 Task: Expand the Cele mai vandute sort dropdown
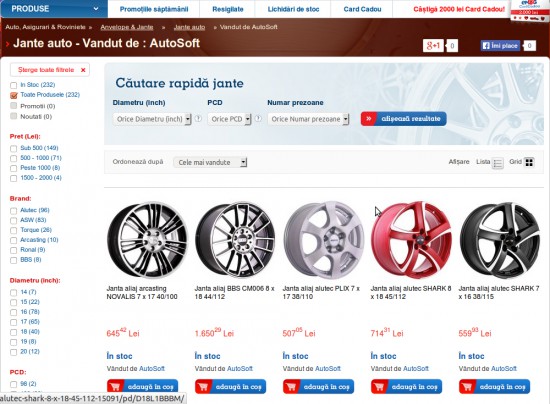210,162
